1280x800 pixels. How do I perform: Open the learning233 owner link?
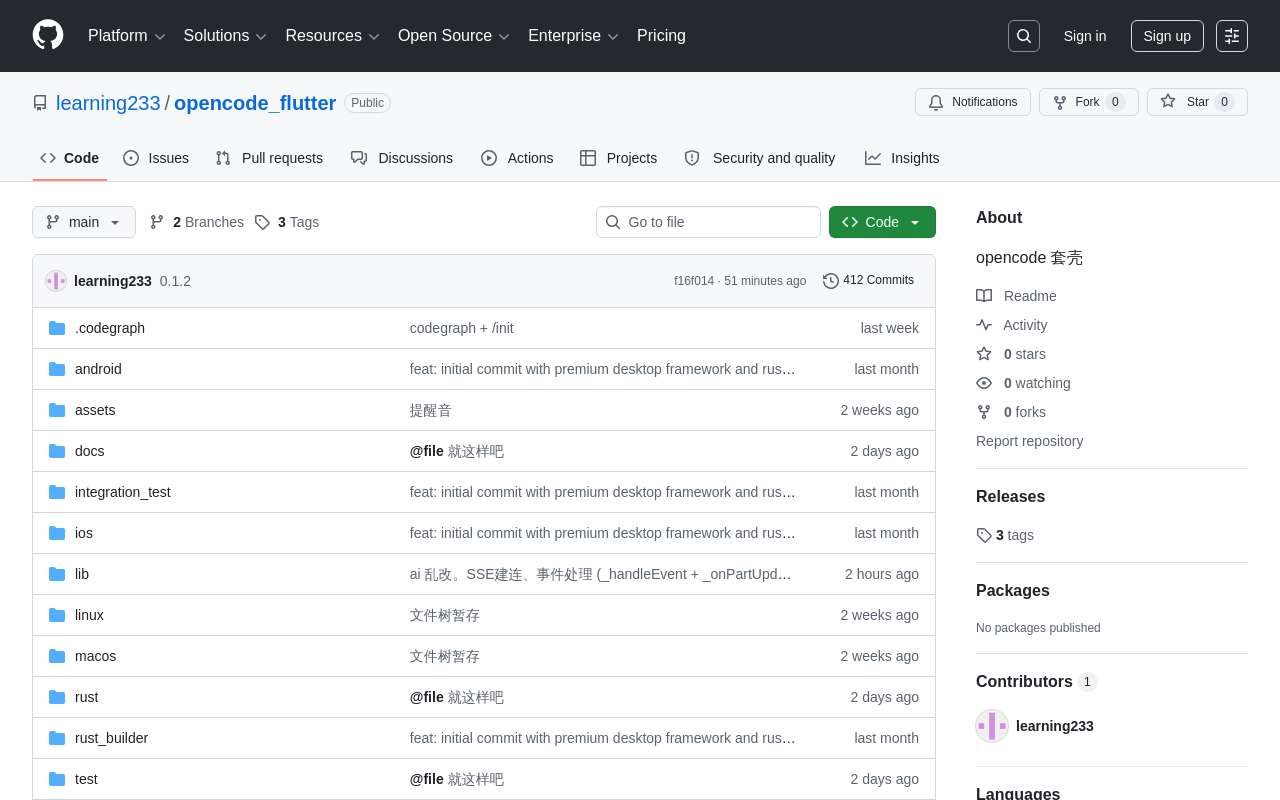[x=108, y=103]
